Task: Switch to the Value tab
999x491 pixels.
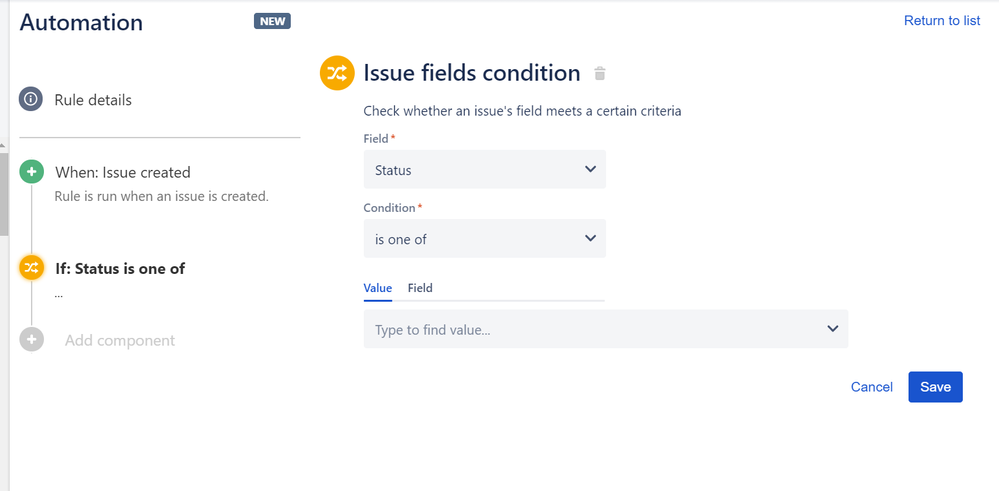Action: (378, 288)
